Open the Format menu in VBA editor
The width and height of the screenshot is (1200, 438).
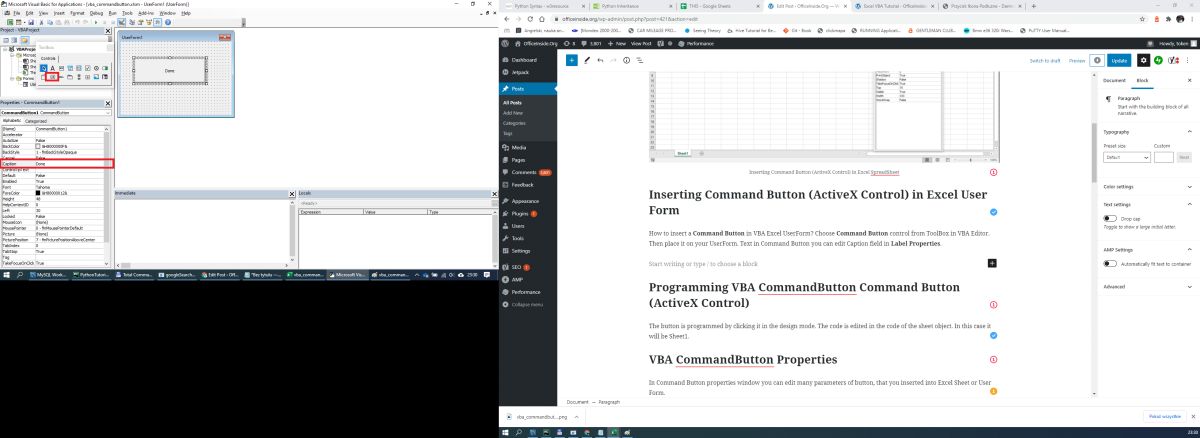[x=75, y=13]
